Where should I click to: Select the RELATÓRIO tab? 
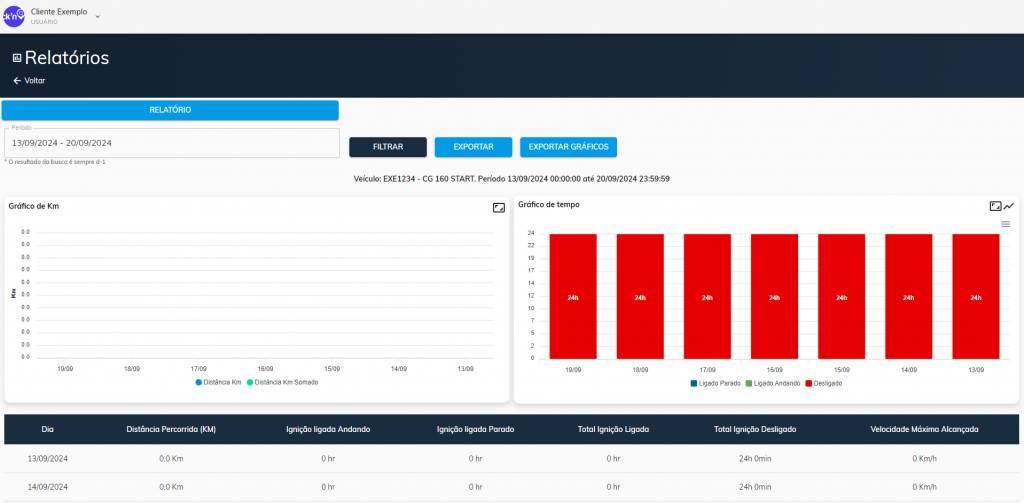tap(170, 110)
